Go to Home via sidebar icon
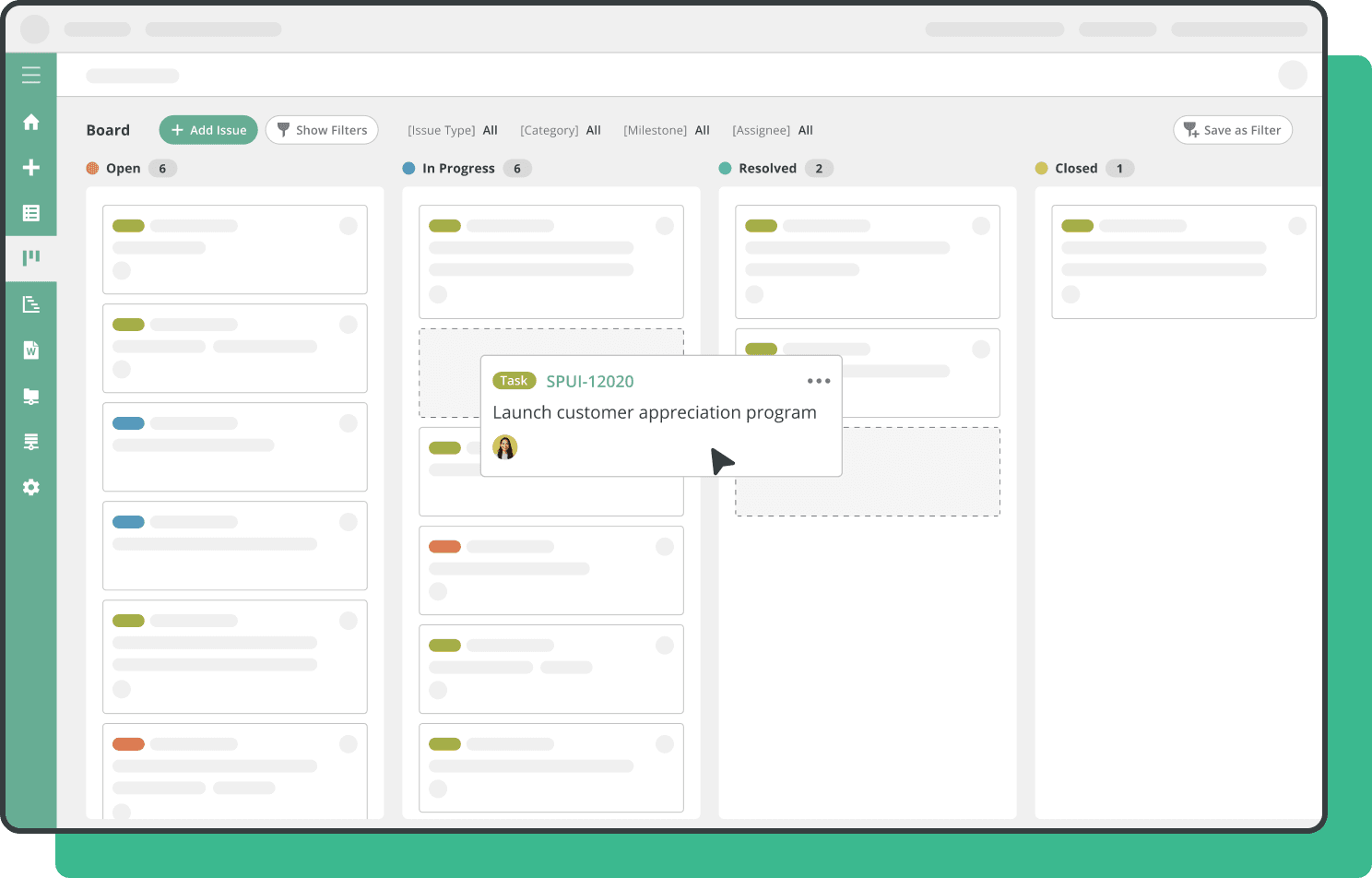1372x878 pixels. (31, 122)
